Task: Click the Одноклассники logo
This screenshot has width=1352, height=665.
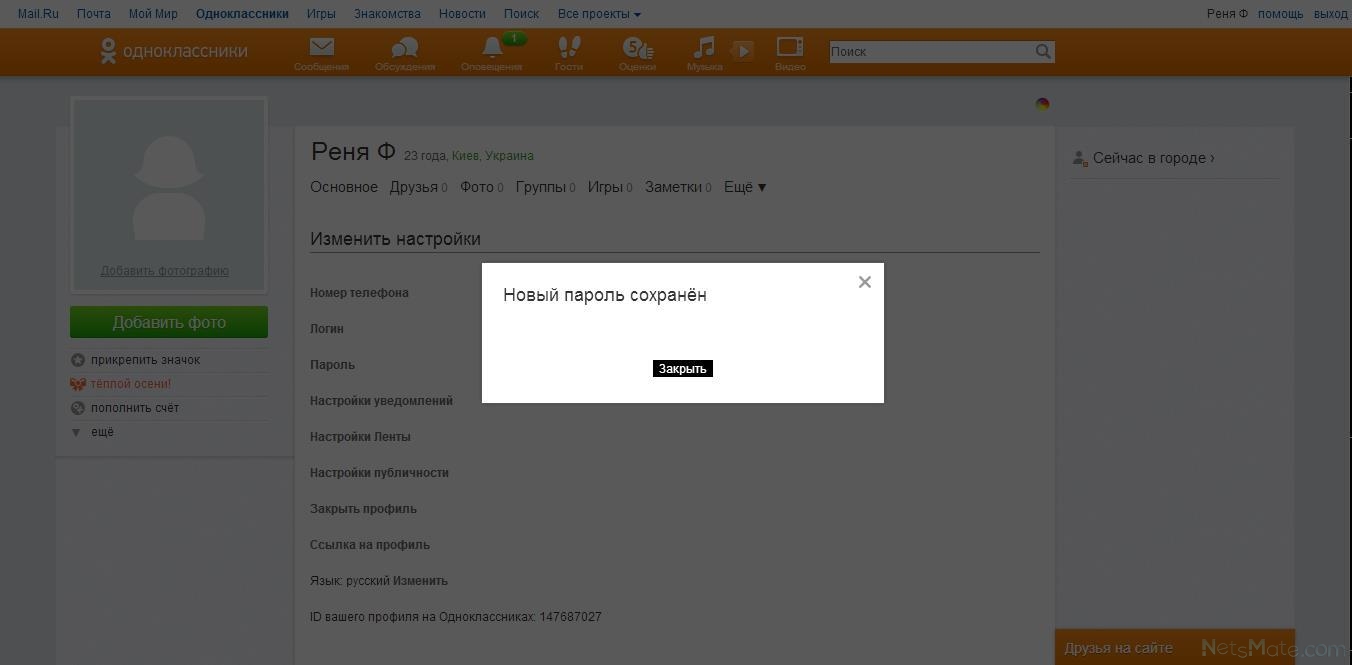Action: pos(174,51)
